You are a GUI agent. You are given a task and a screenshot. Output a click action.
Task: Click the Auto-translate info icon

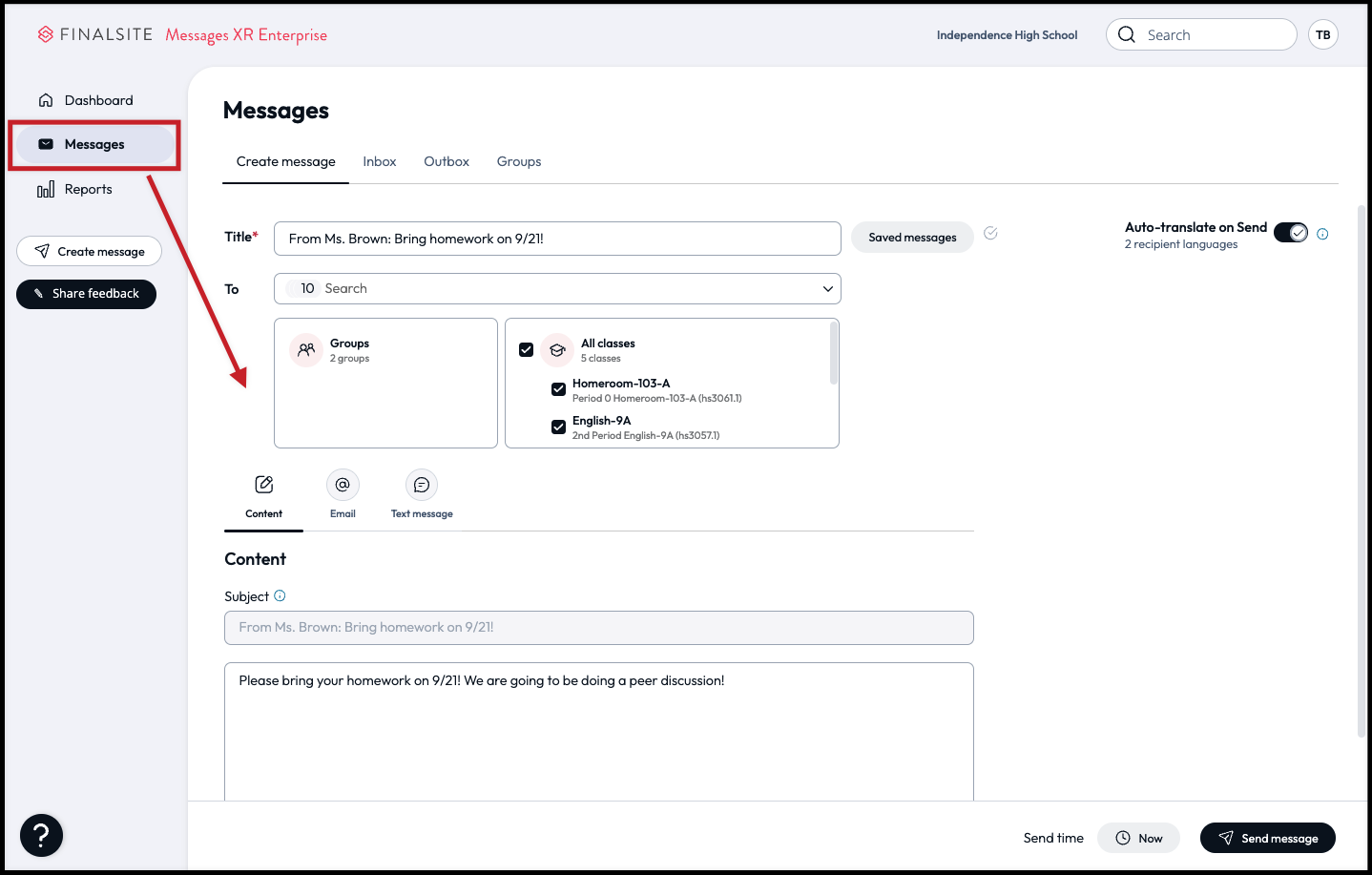point(1322,234)
